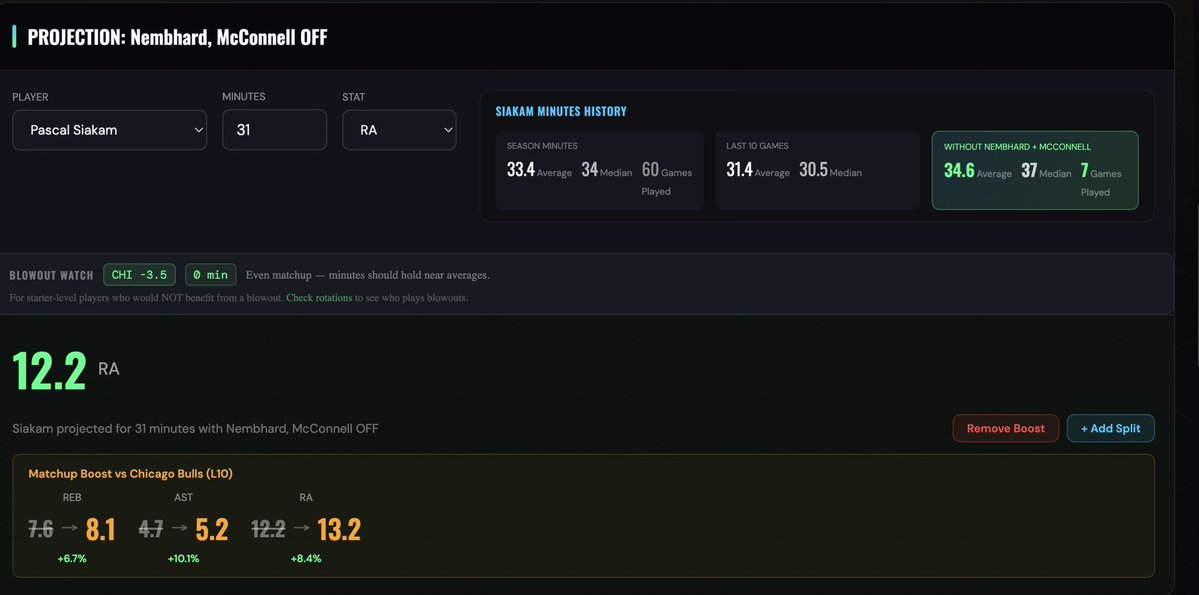Click the Matchup Boost vs Chicago Bulls (L10) heading

click(131, 474)
